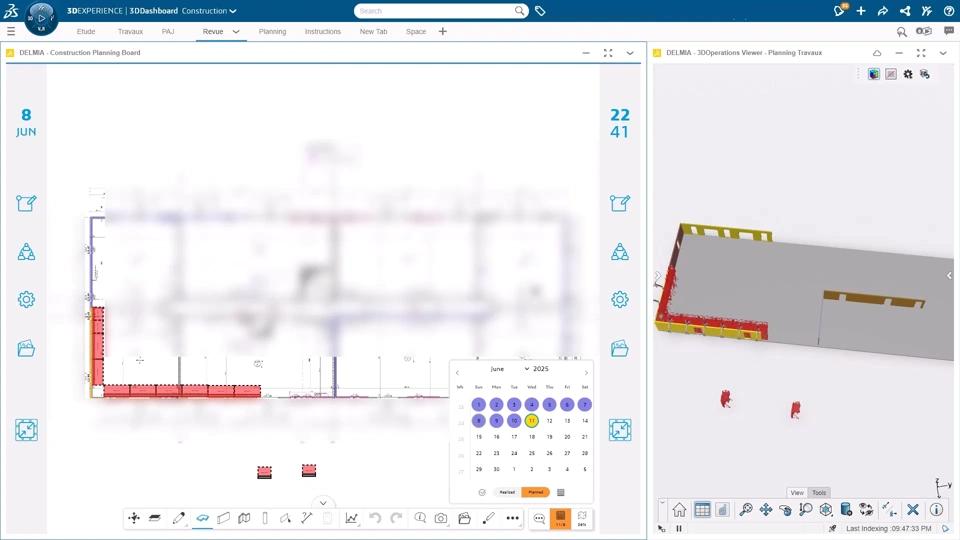Open the comments speech bubble button

click(x=539, y=519)
